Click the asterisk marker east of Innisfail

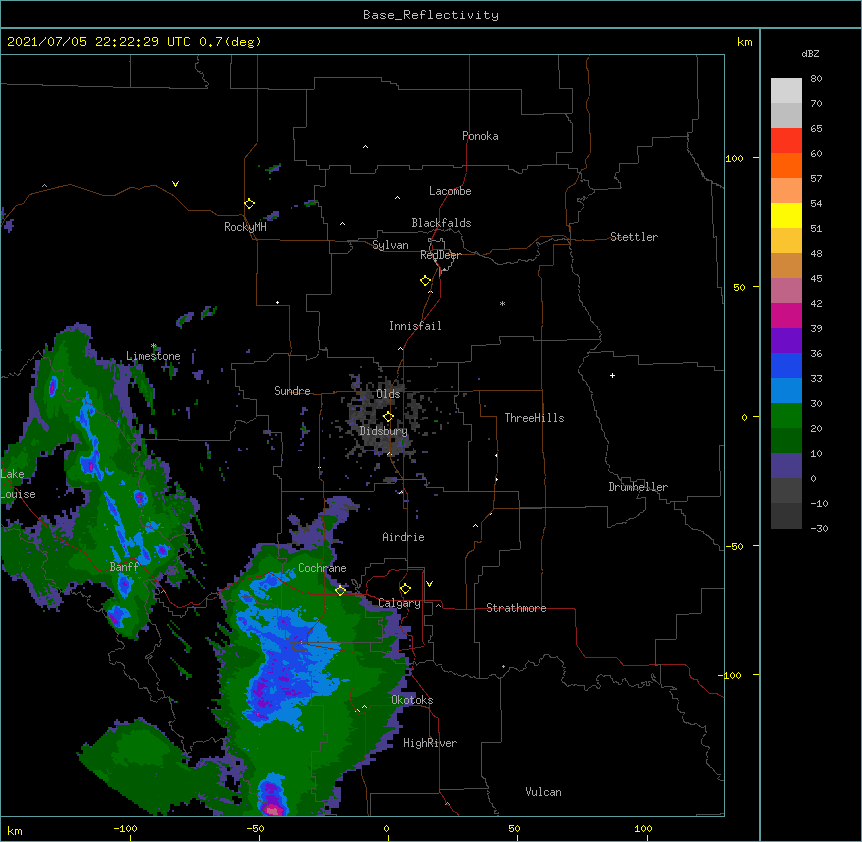click(502, 303)
